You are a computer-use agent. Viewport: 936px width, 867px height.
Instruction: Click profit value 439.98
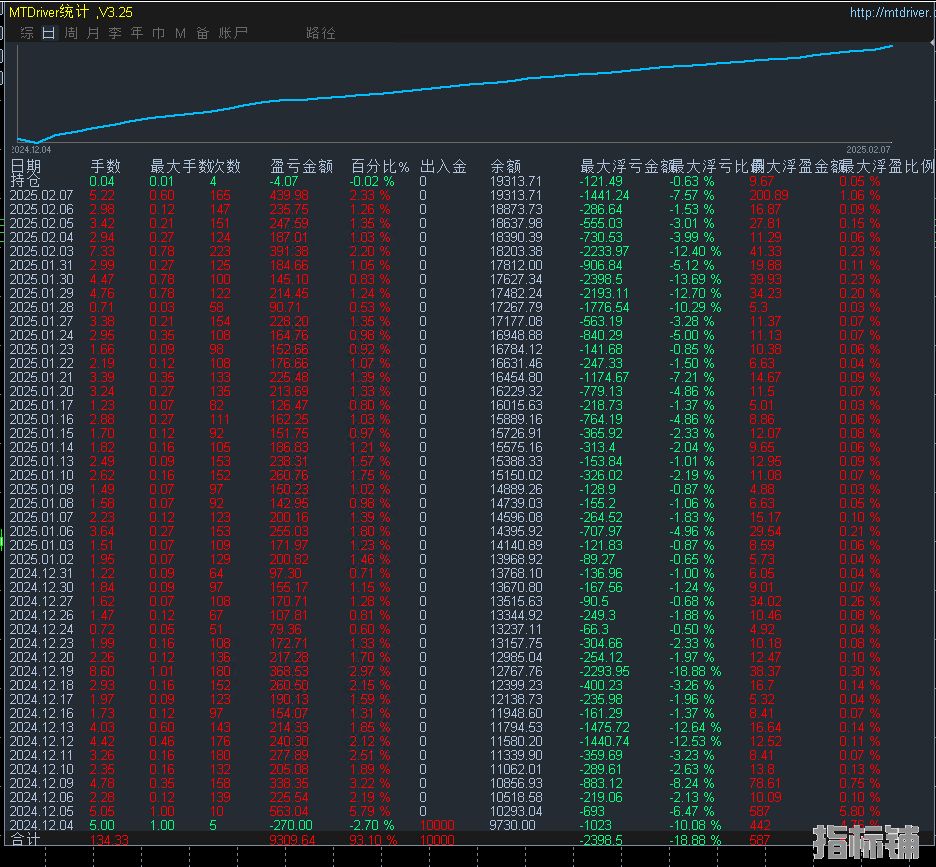[290, 195]
